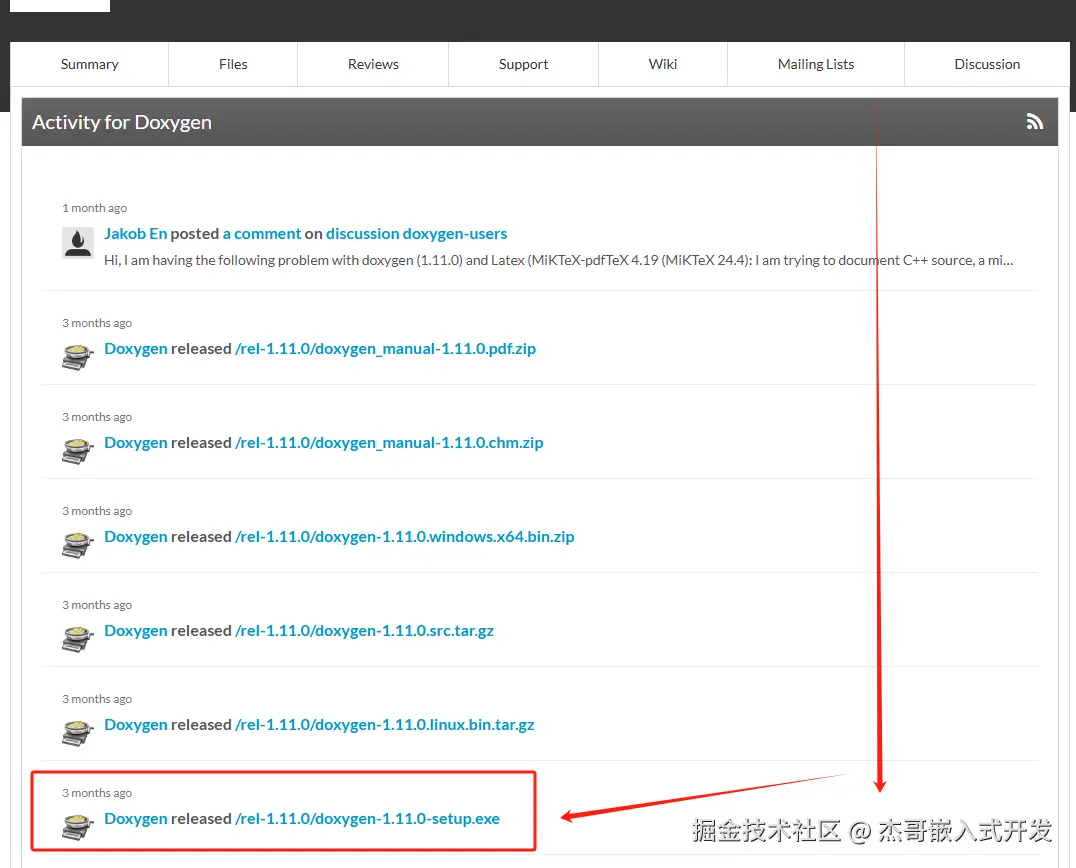The image size is (1076, 868).
Task: Click '3 months ago' above src.tar.gz release
Action: [97, 605]
